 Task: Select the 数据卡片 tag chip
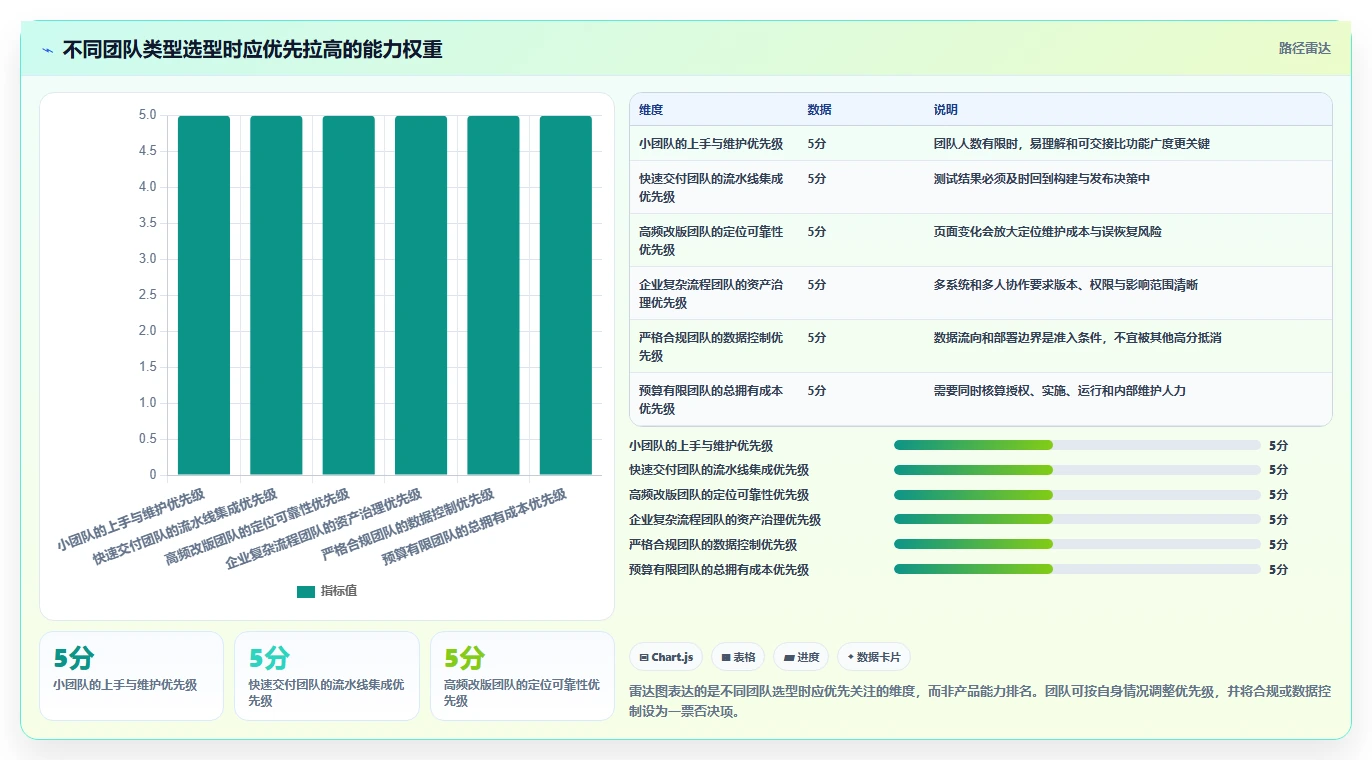tap(874, 657)
